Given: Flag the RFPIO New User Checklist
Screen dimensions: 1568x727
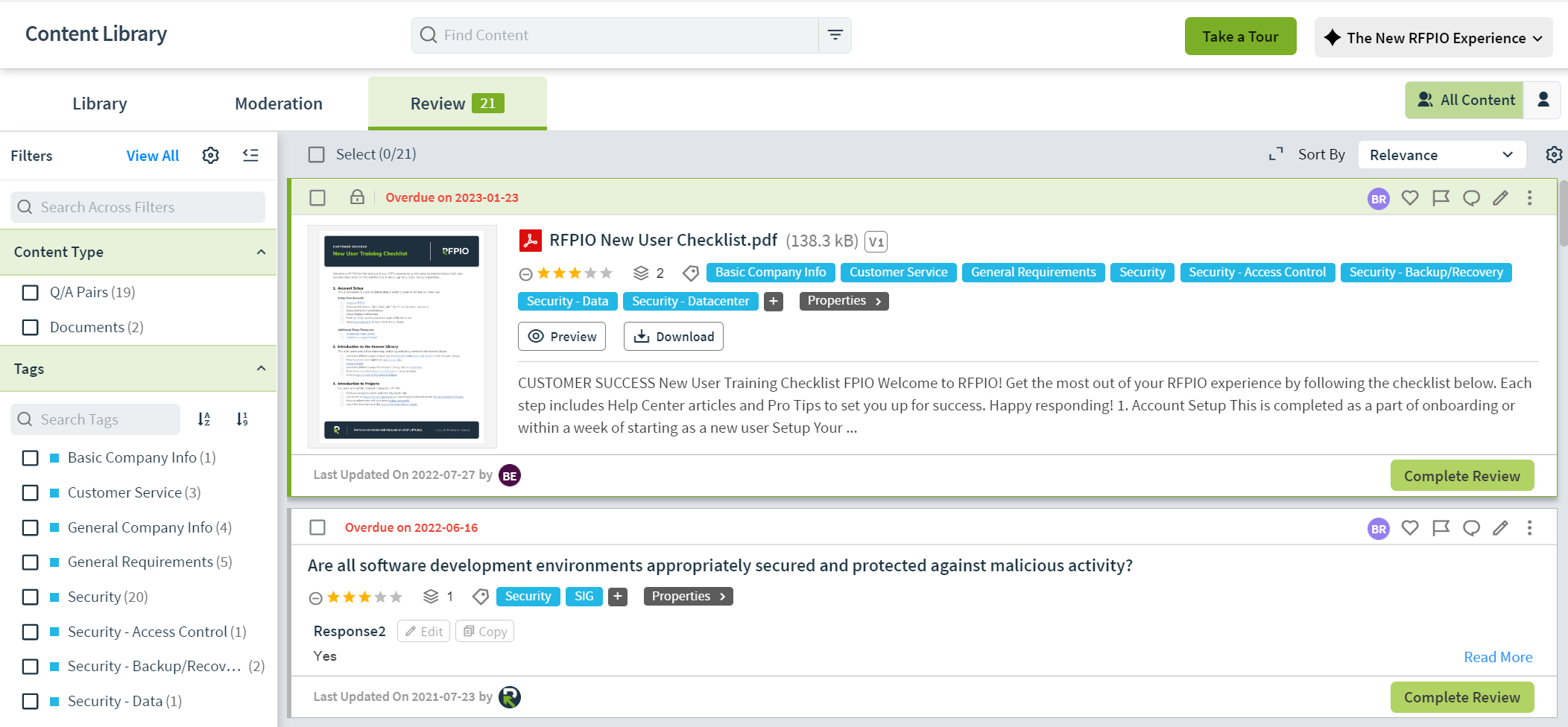Looking at the screenshot, I should tap(1441, 198).
